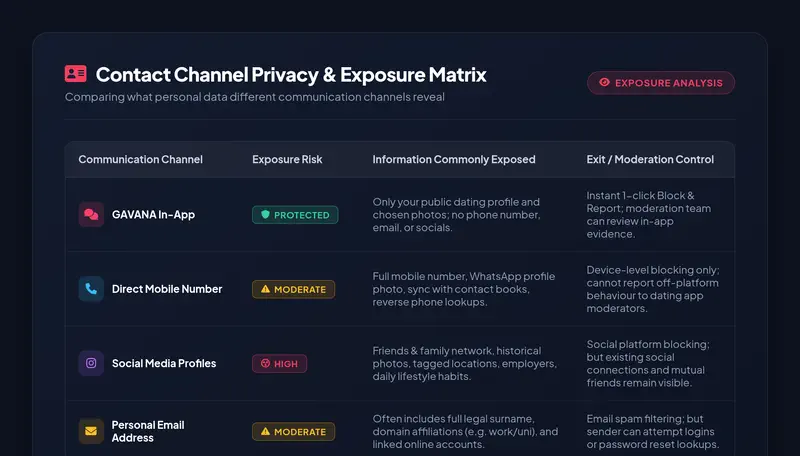Click the Exit / Moderation Control column header
The image size is (800, 456).
[650, 159]
